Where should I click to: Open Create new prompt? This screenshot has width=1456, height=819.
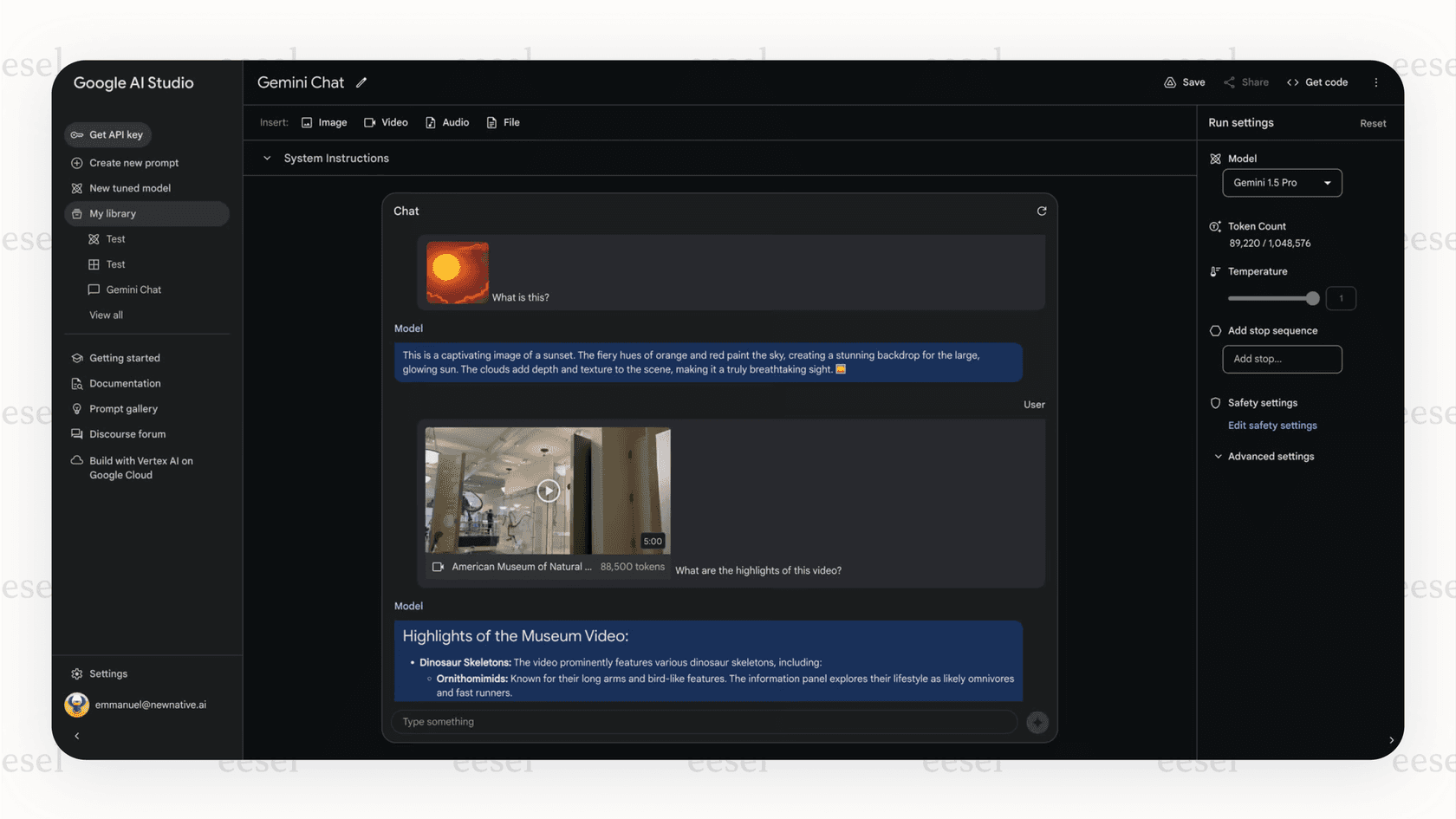[x=132, y=162]
